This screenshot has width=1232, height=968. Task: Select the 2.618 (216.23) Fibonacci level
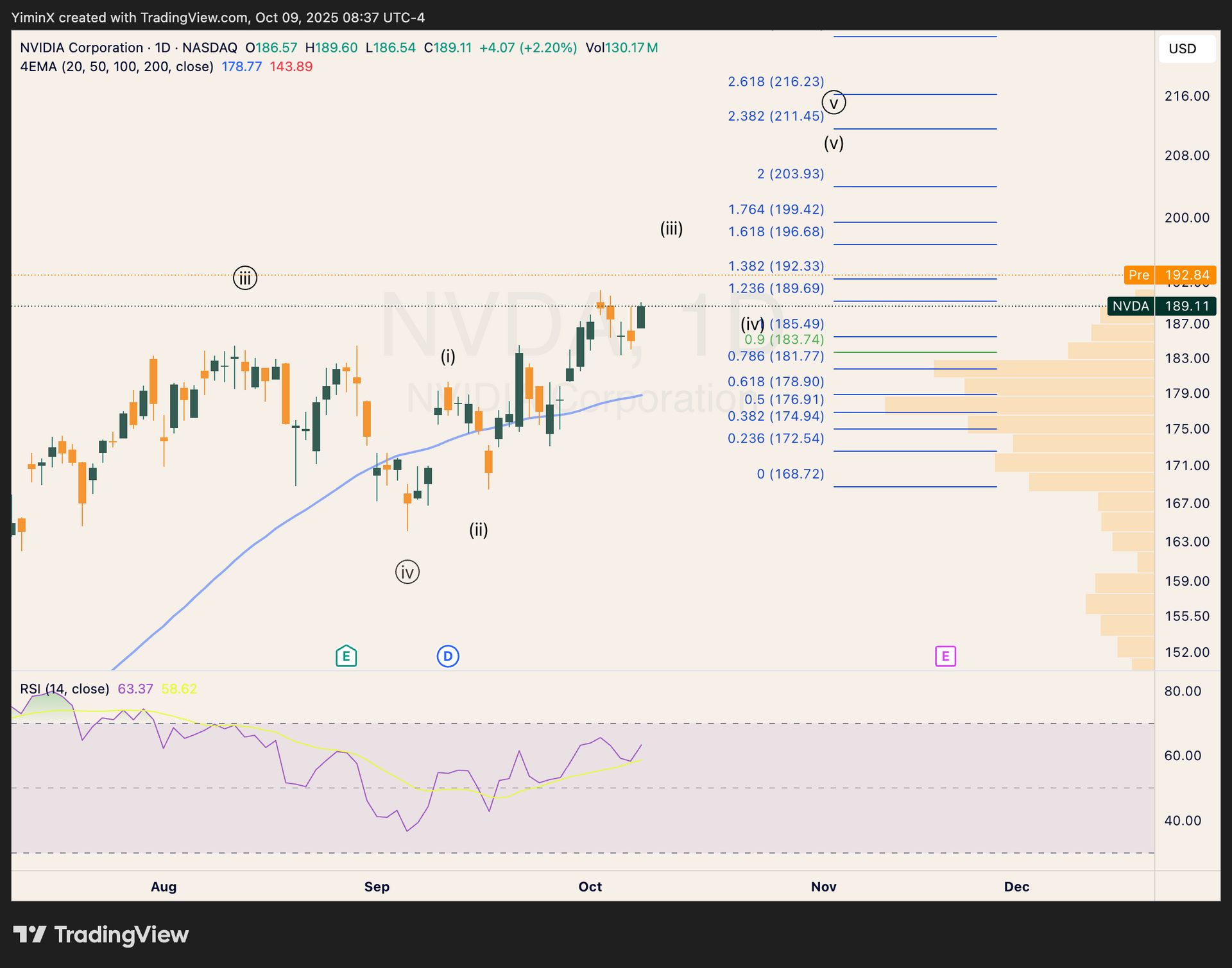(775, 81)
